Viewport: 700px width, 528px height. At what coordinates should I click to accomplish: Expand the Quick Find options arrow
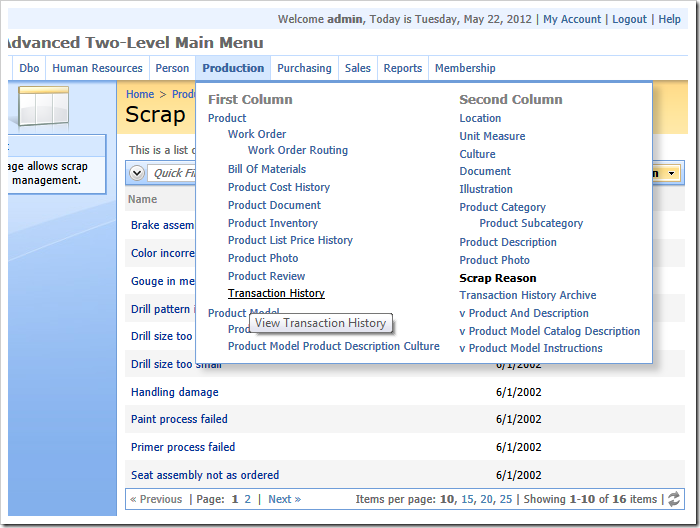[139, 173]
